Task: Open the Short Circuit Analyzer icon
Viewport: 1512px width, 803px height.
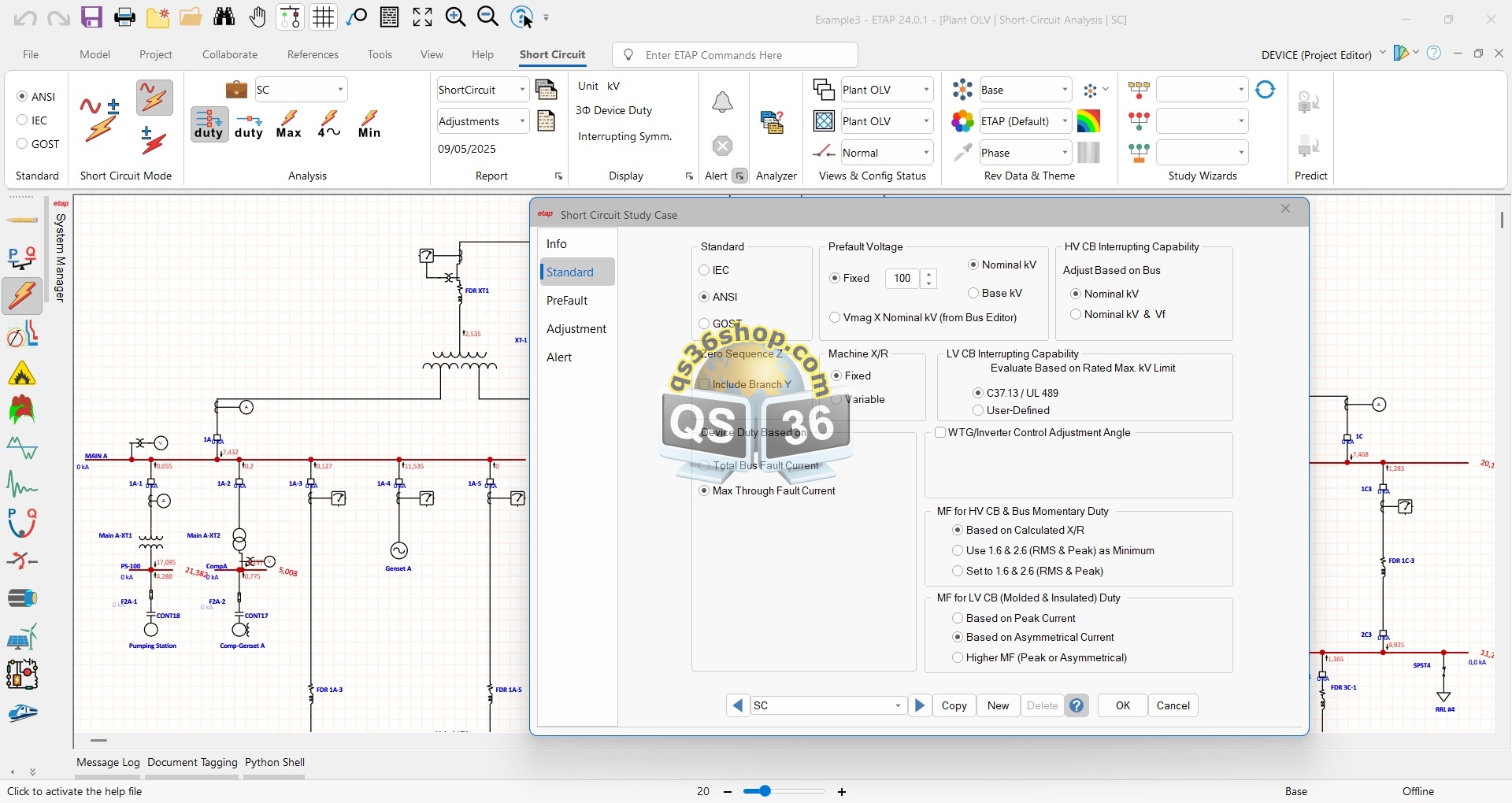Action: click(773, 123)
